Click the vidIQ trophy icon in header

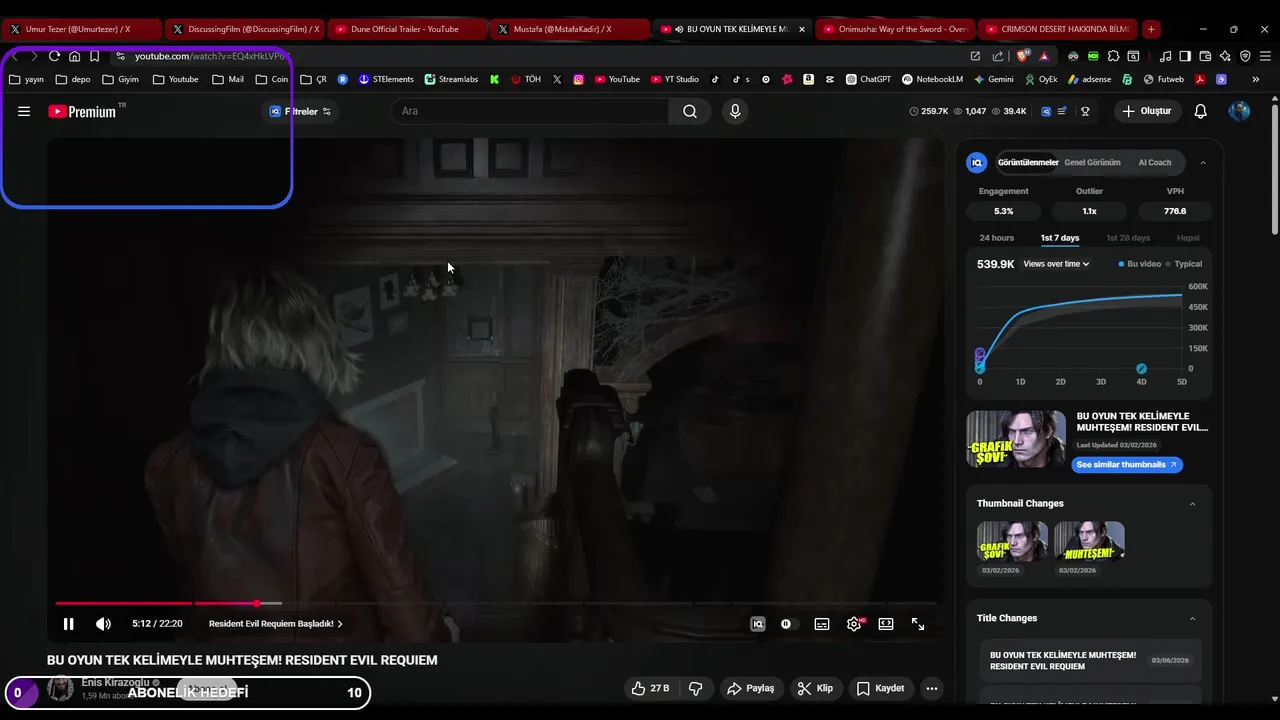click(1085, 111)
